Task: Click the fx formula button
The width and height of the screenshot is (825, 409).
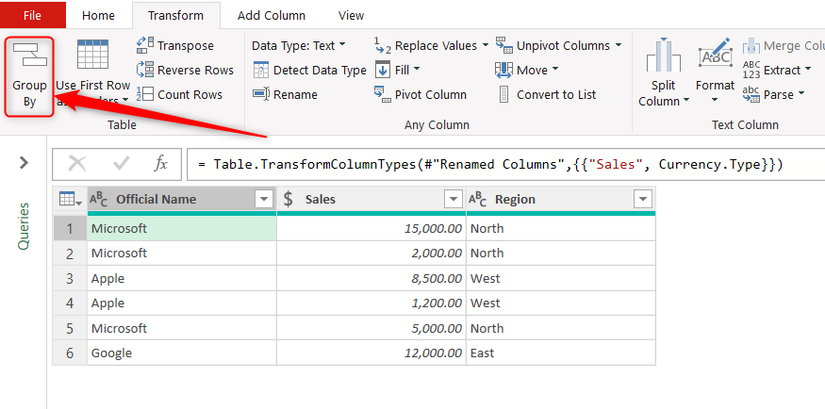Action: [160, 164]
